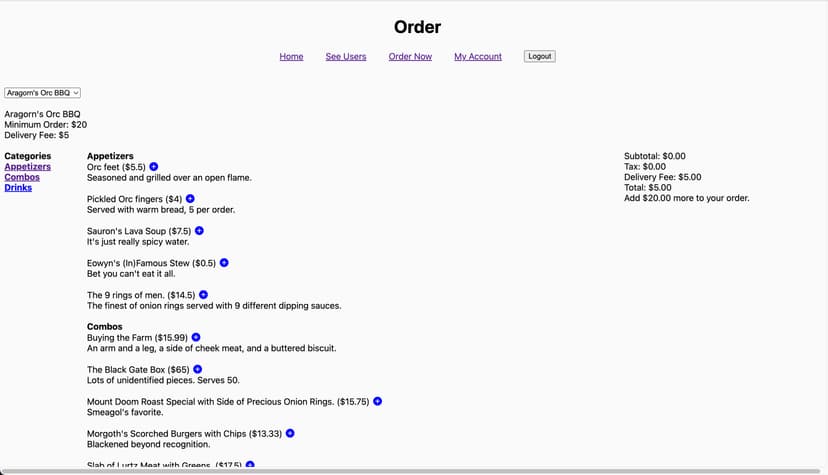Add Buying the Farm combo
828x475 pixels.
click(196, 338)
